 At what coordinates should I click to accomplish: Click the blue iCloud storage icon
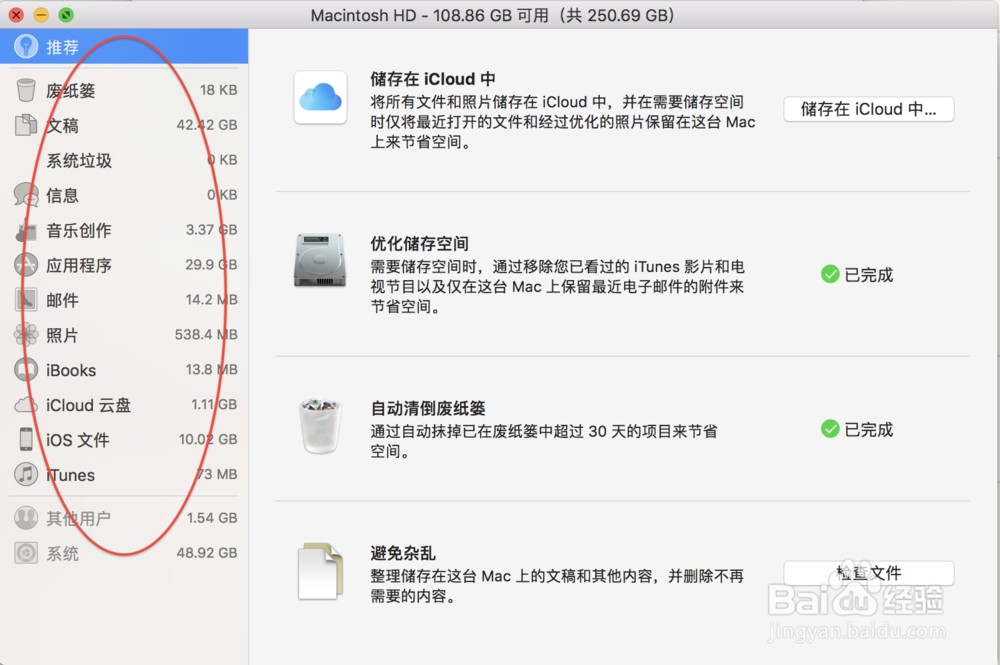pyautogui.click(x=320, y=97)
